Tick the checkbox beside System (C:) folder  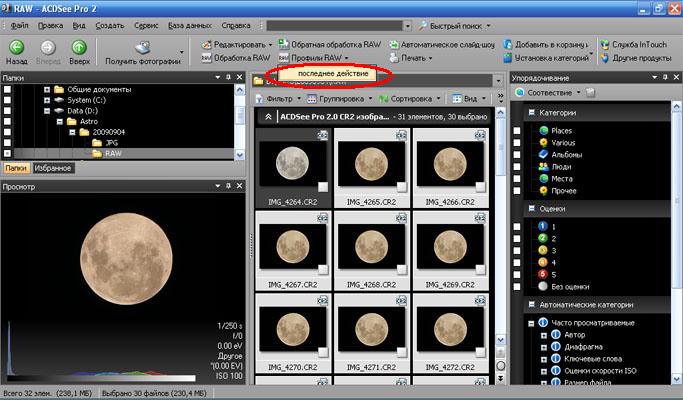[7, 100]
